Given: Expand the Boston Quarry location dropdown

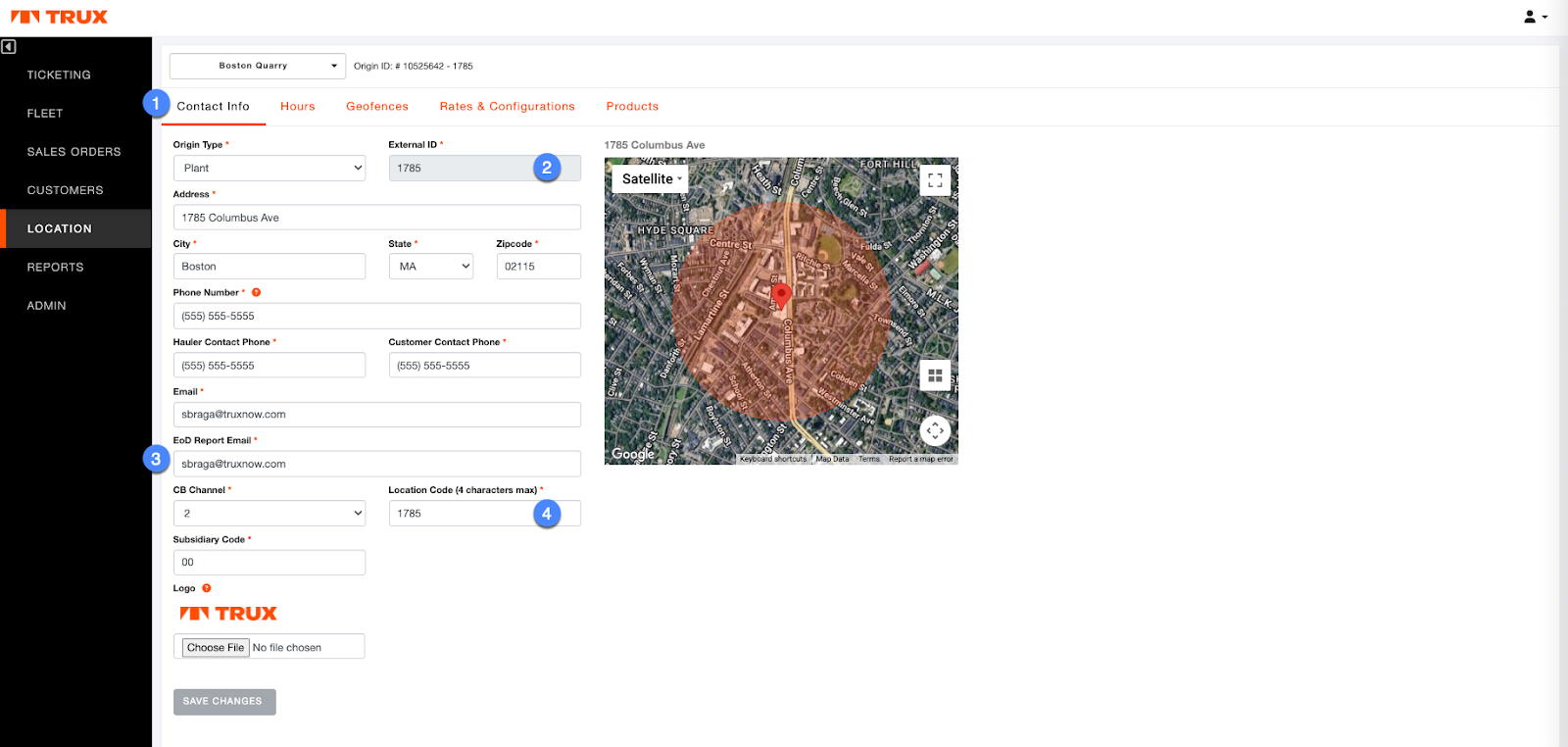Looking at the screenshot, I should pos(257,66).
